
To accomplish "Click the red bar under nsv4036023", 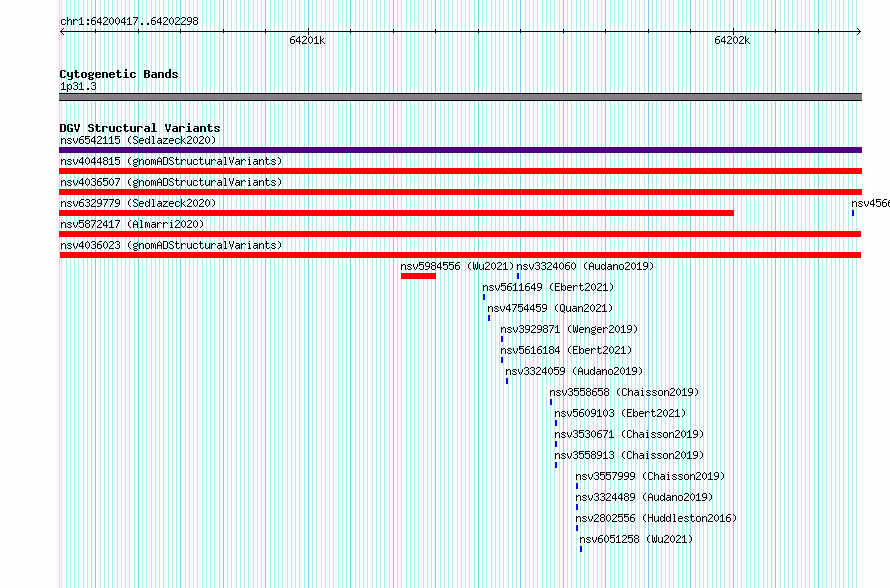I will (x=460, y=255).
